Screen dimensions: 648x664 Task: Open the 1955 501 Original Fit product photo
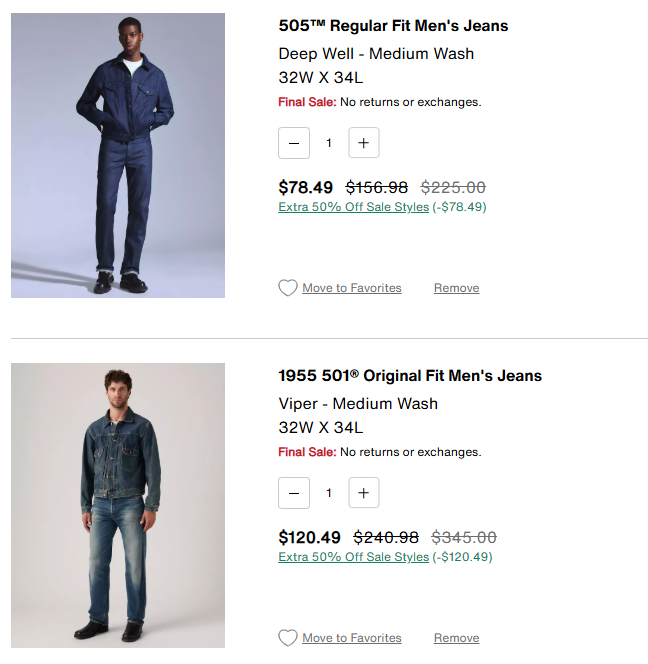118,505
